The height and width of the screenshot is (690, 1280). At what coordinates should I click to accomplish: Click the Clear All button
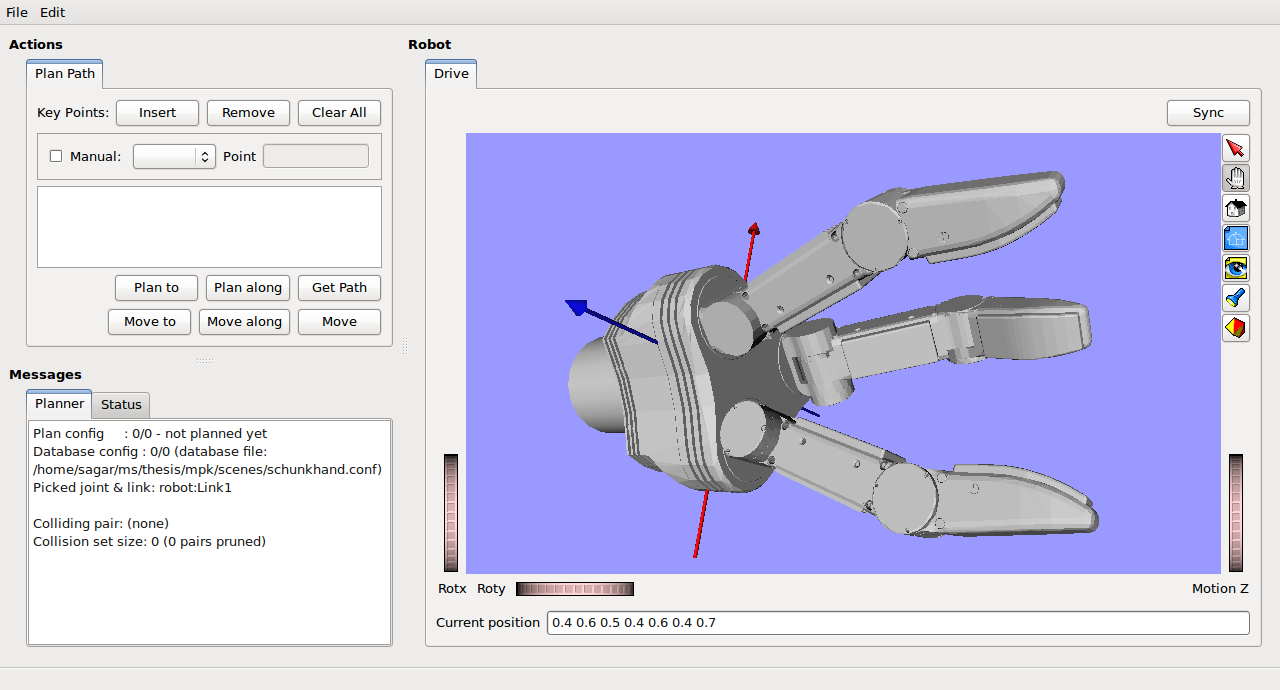pos(339,113)
